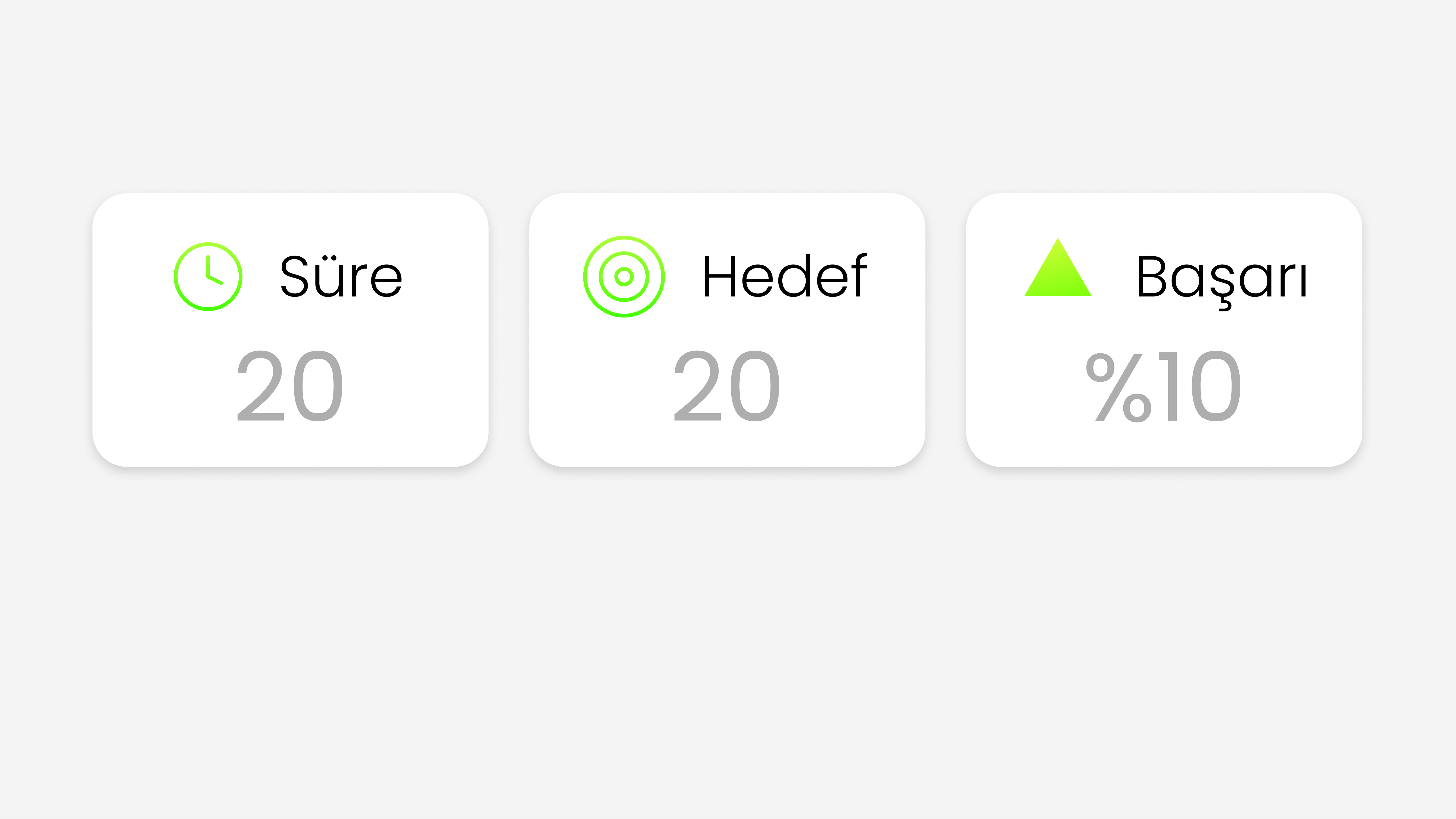Image resolution: width=1456 pixels, height=819 pixels.
Task: Click the digit 0 in Hedef value
Action: pos(755,386)
